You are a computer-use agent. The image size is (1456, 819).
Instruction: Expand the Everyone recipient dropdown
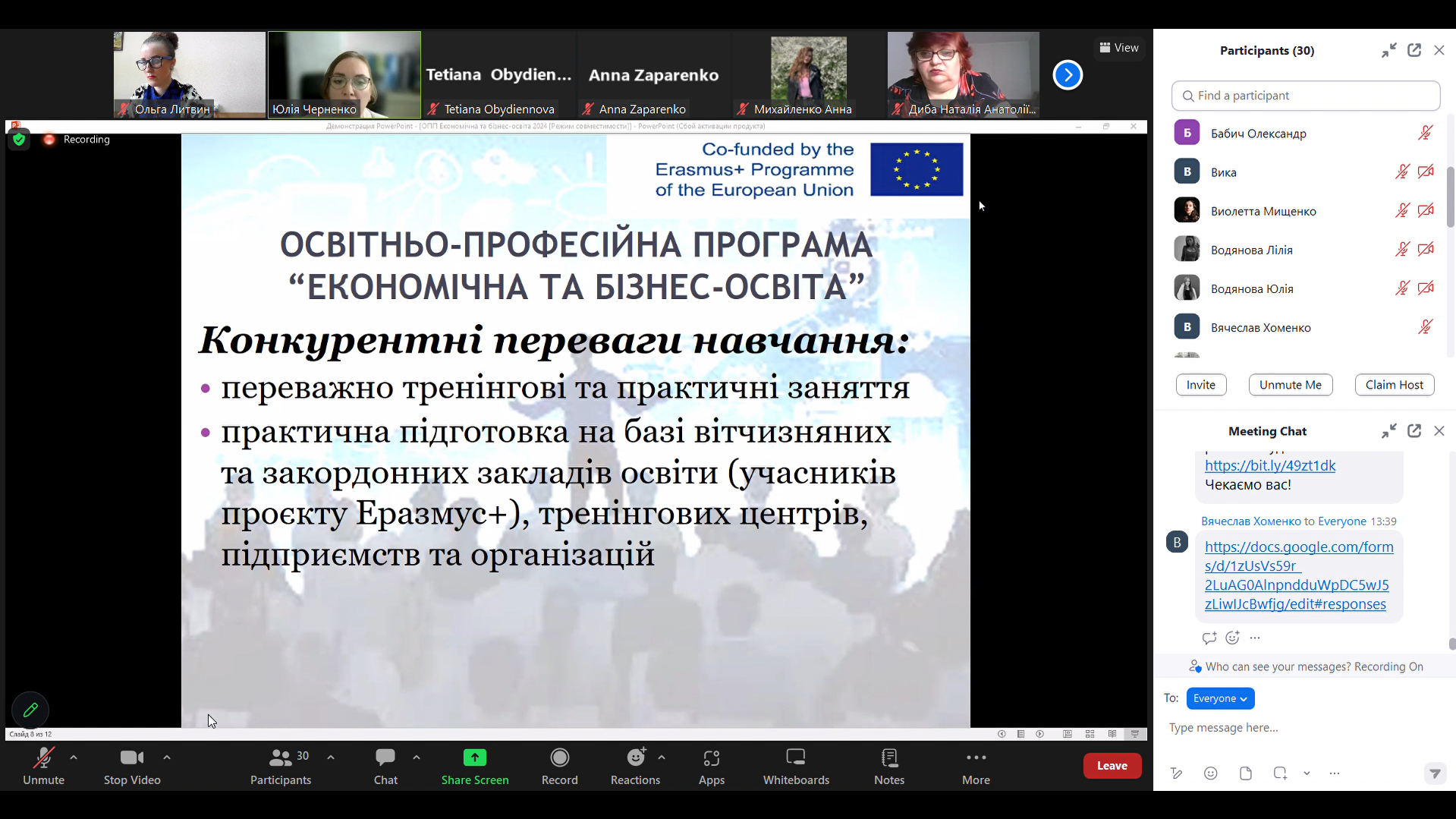tap(1219, 698)
